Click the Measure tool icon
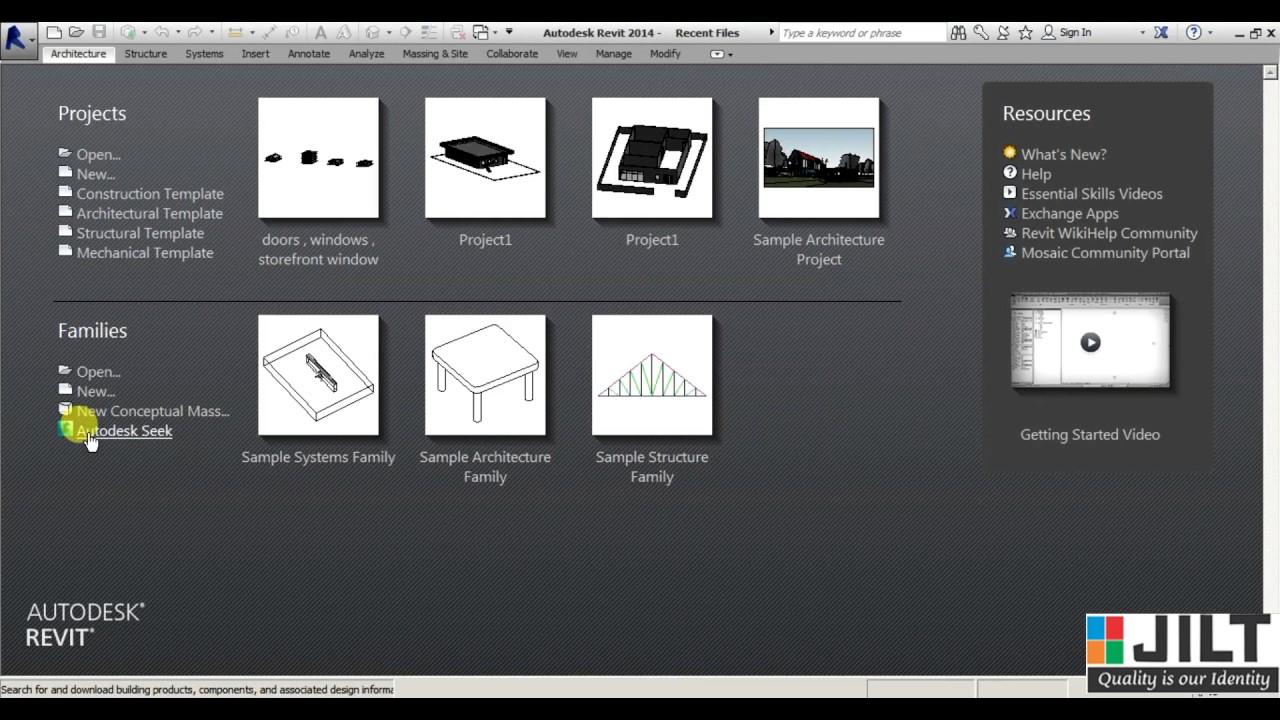The height and width of the screenshot is (720, 1280). pos(270,32)
